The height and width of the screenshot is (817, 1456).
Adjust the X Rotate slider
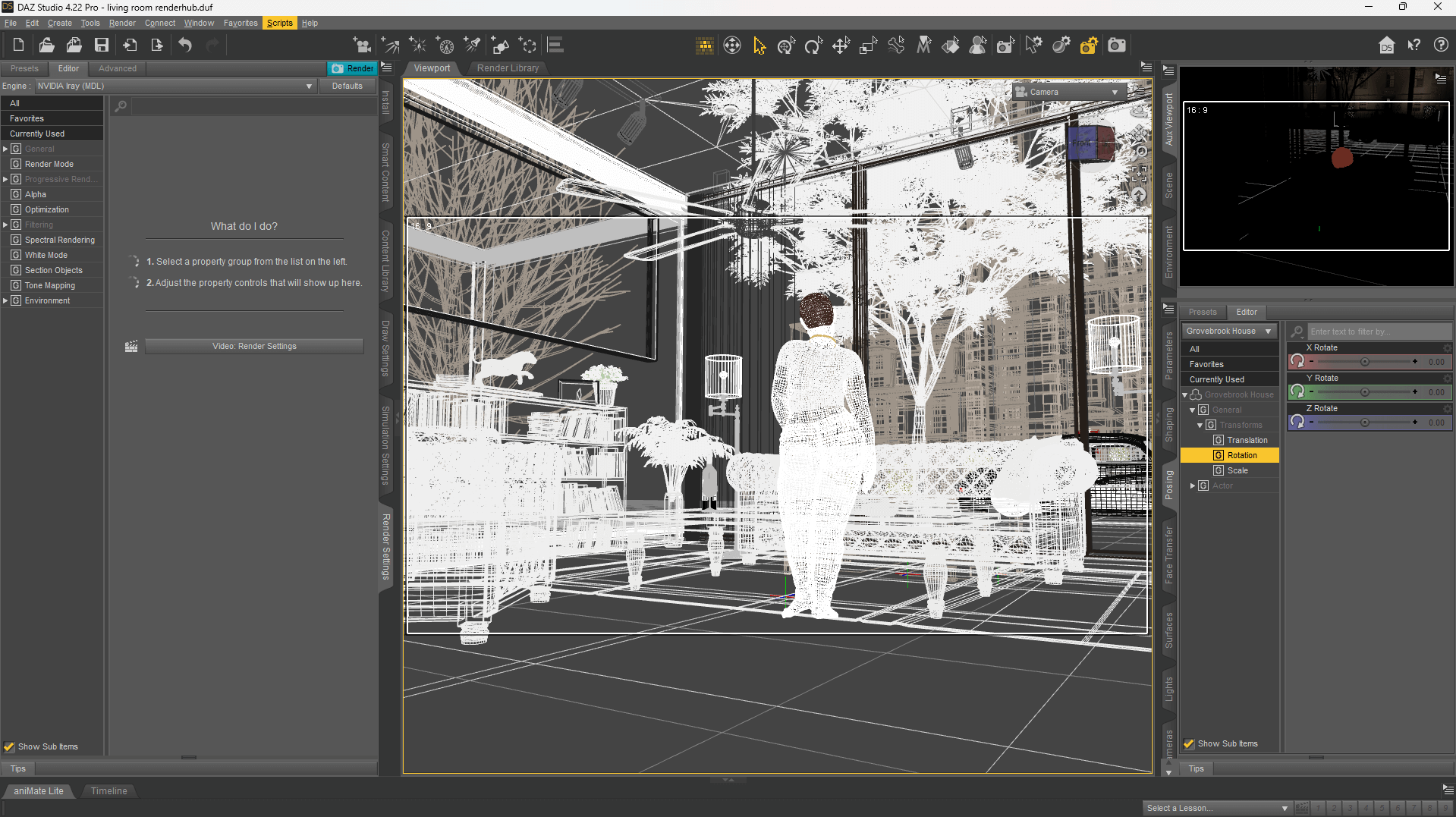pos(1364,362)
